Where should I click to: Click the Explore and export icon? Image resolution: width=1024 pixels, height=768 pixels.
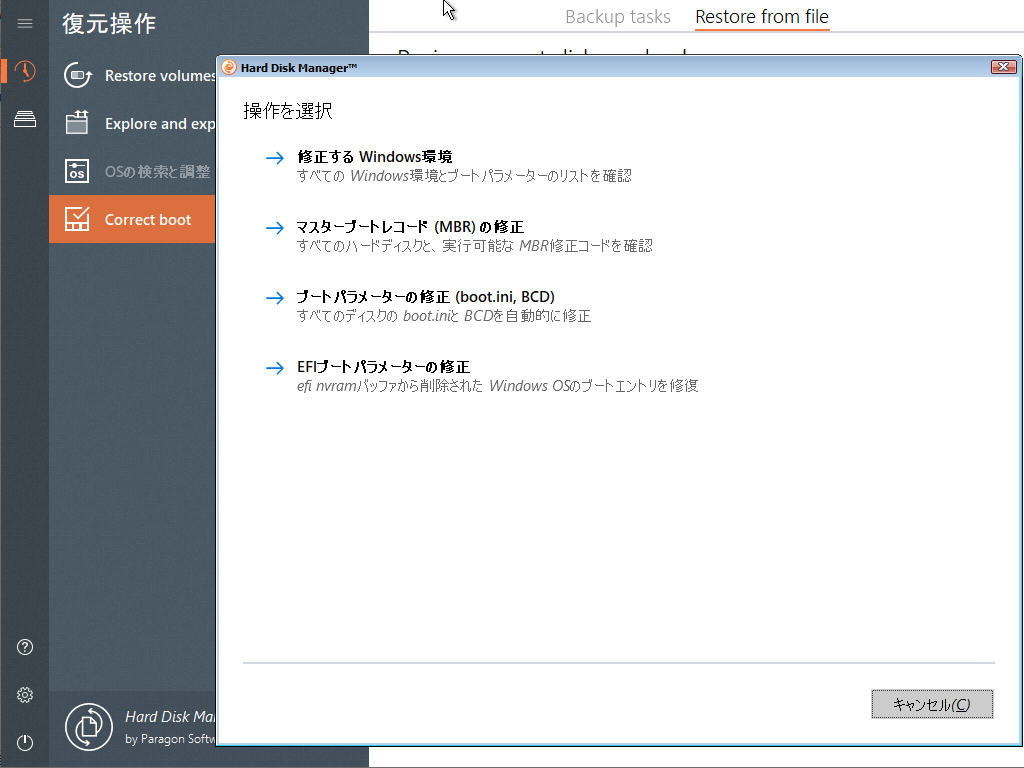point(77,123)
